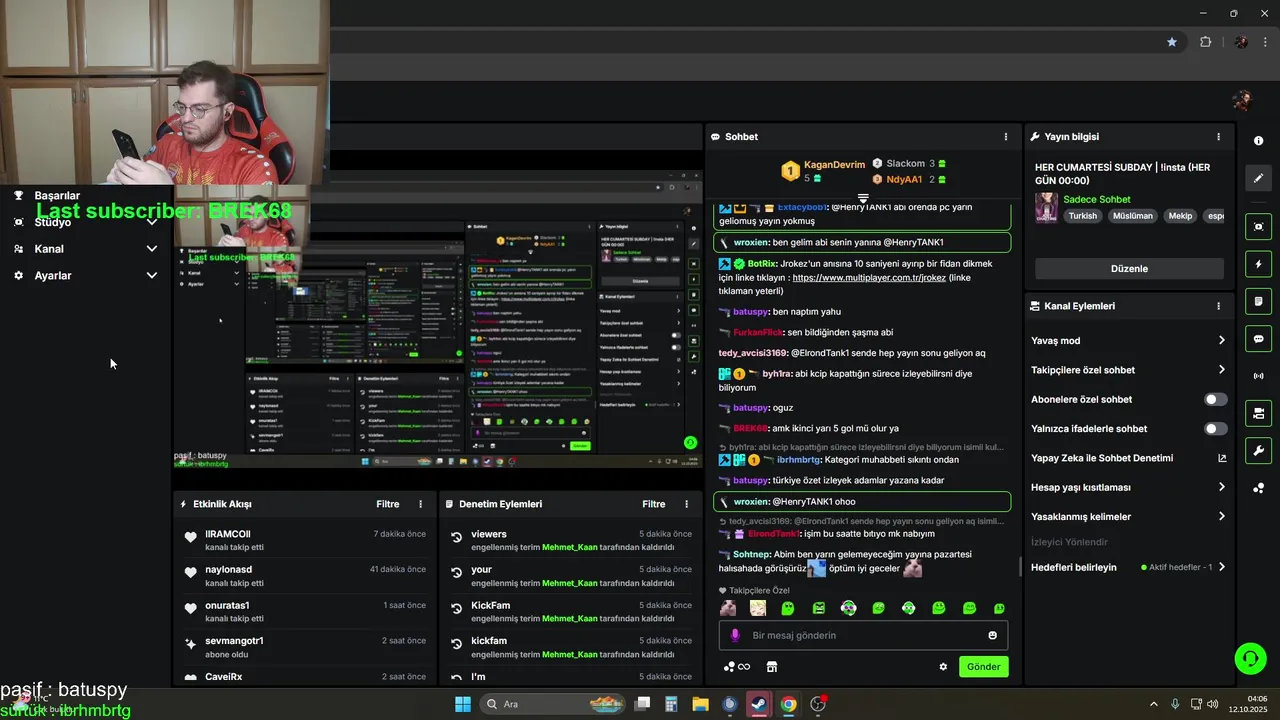
Task: Open OBS Studio from the taskbar
Action: click(x=818, y=704)
